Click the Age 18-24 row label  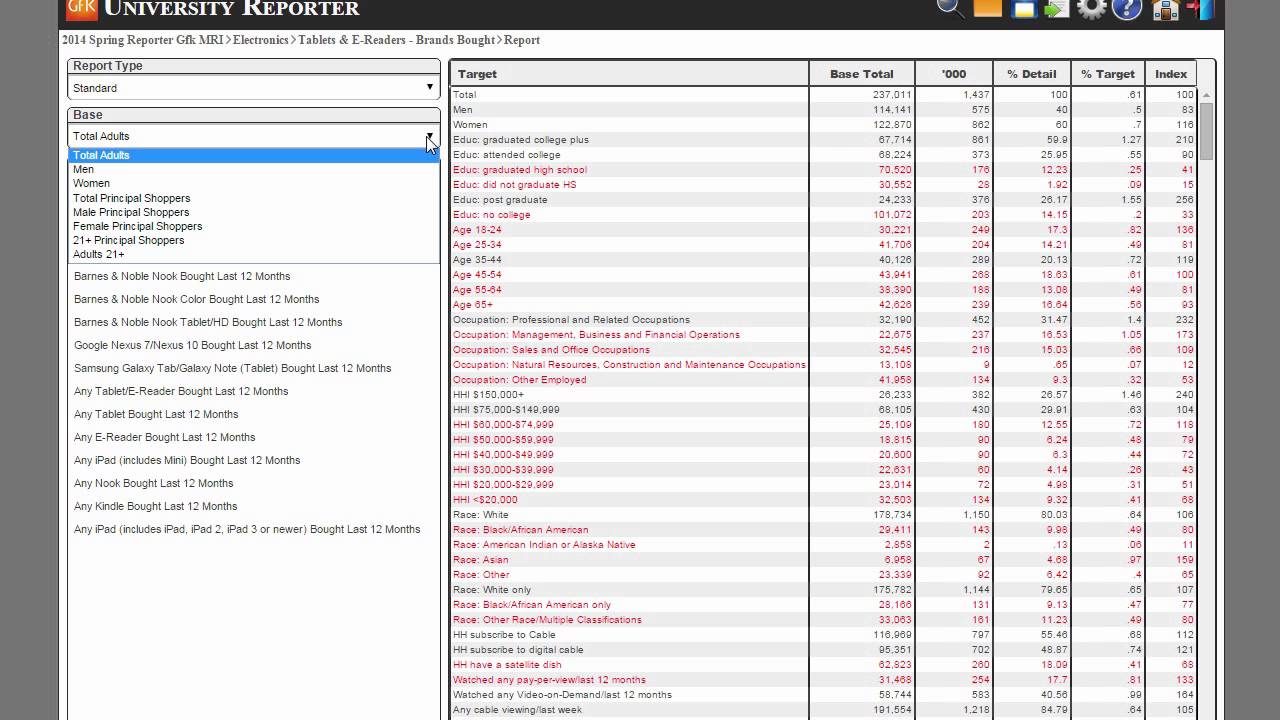coord(477,230)
